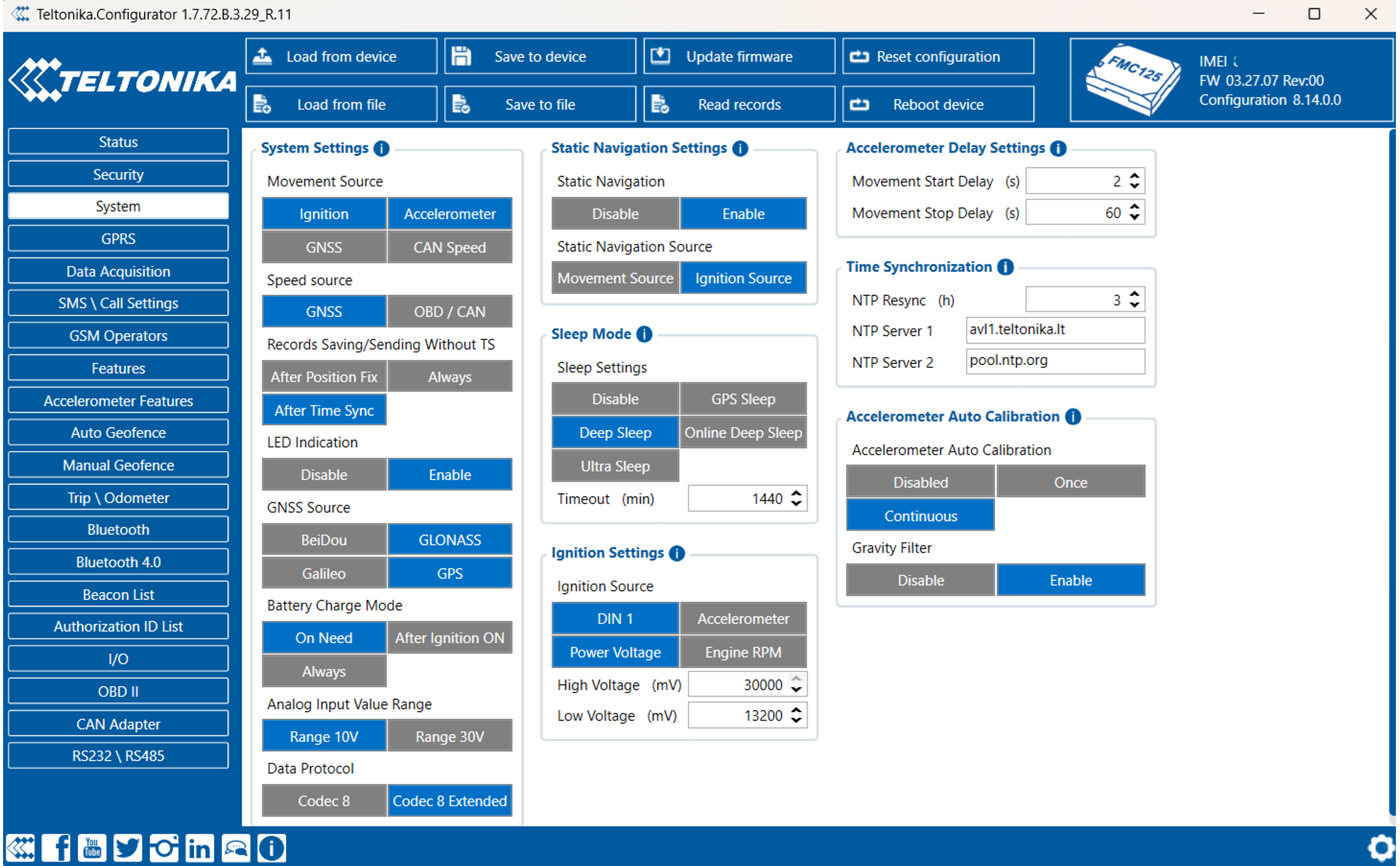Open the Static Navigation Settings info icon
1400x866 pixels.
click(x=740, y=148)
